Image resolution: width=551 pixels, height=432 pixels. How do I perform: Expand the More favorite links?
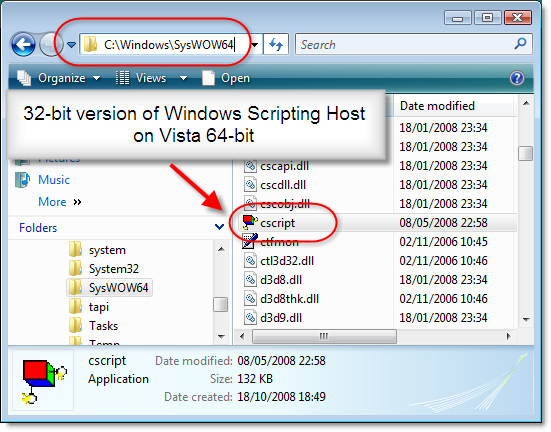[59, 202]
